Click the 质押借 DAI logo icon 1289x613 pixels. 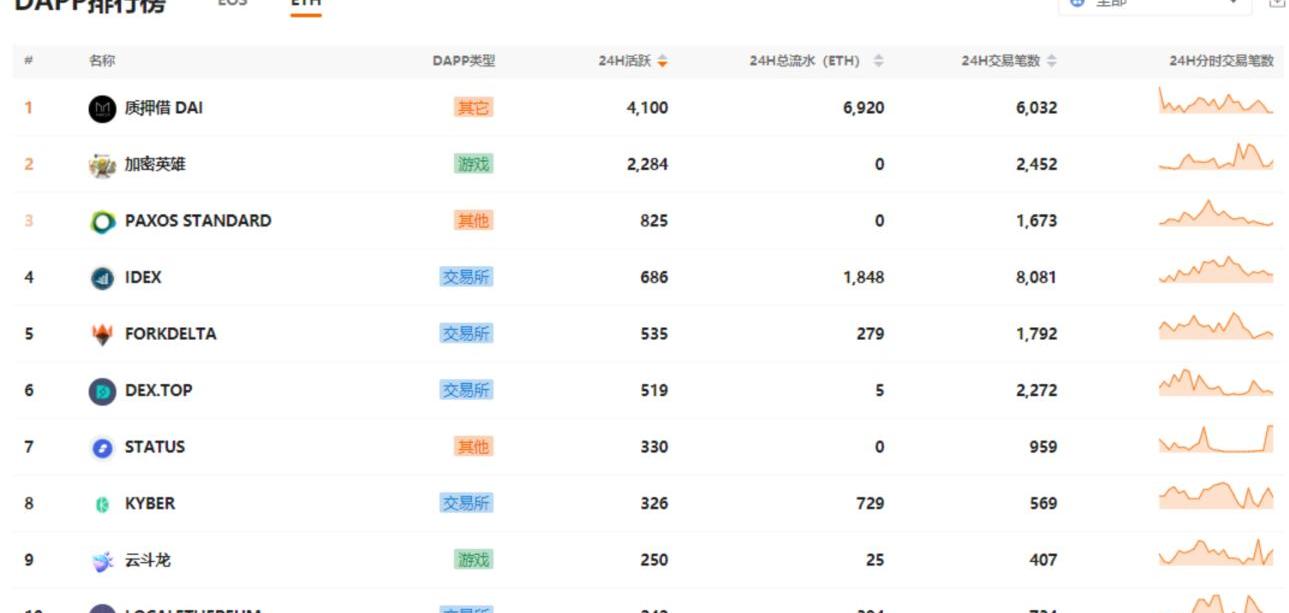(x=102, y=108)
